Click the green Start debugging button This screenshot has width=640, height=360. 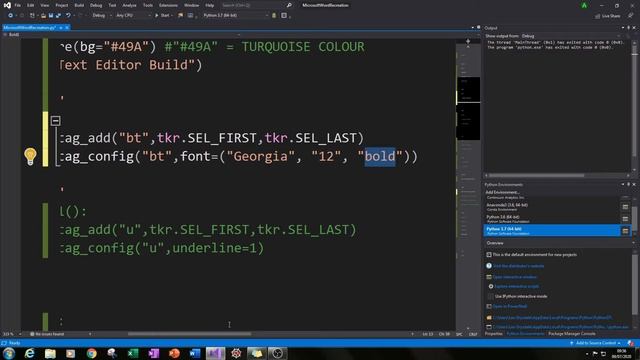tap(162, 16)
